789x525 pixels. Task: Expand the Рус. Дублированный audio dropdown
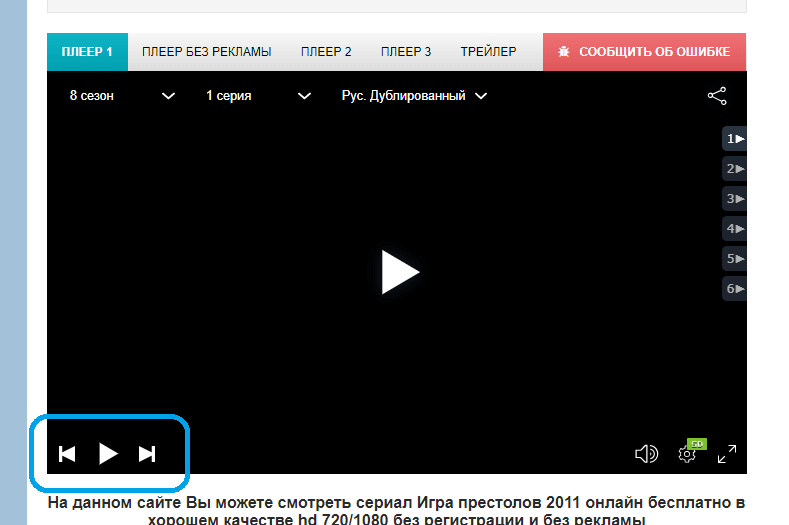[x=414, y=96]
